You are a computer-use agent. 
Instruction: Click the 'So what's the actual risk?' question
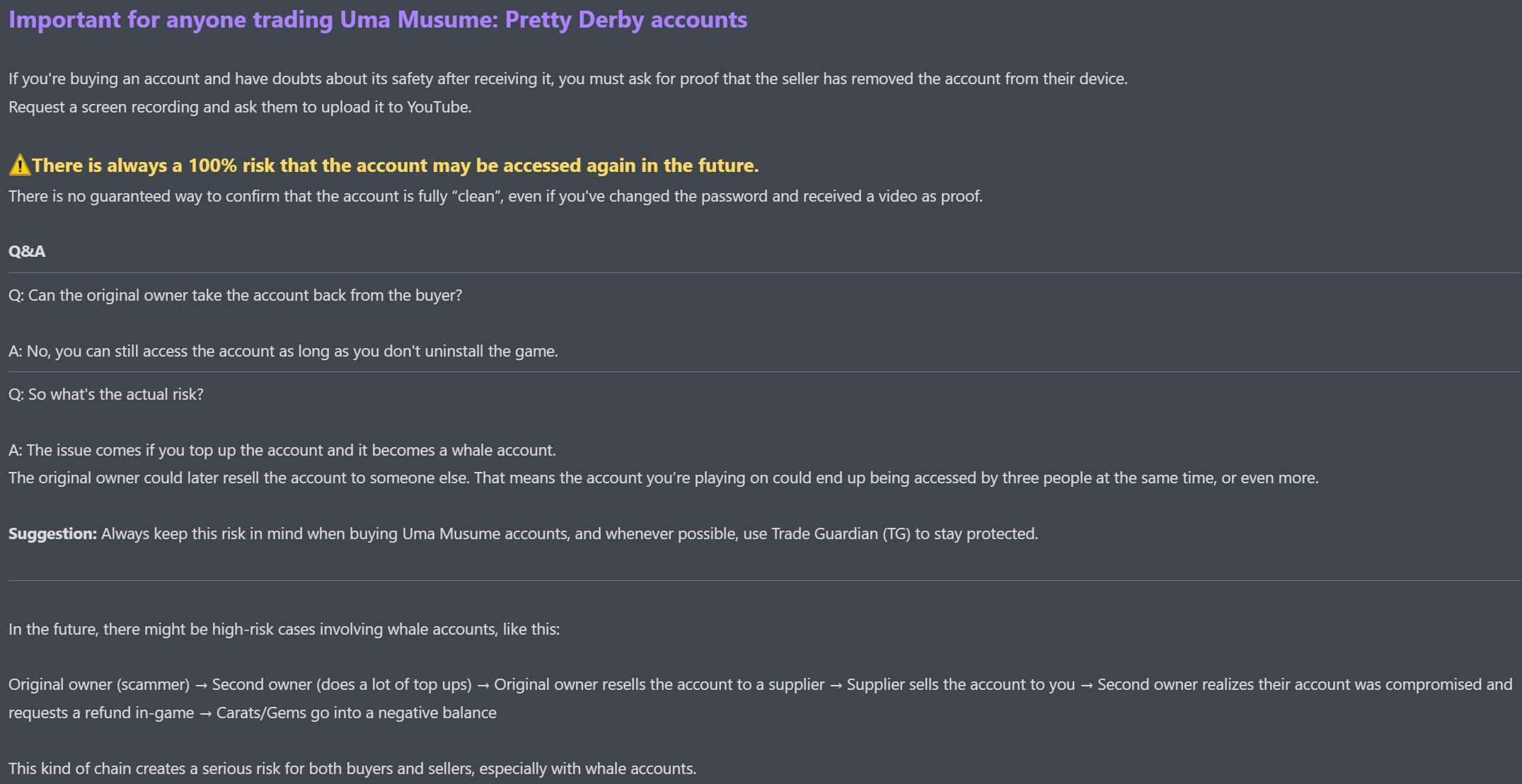pyautogui.click(x=106, y=395)
